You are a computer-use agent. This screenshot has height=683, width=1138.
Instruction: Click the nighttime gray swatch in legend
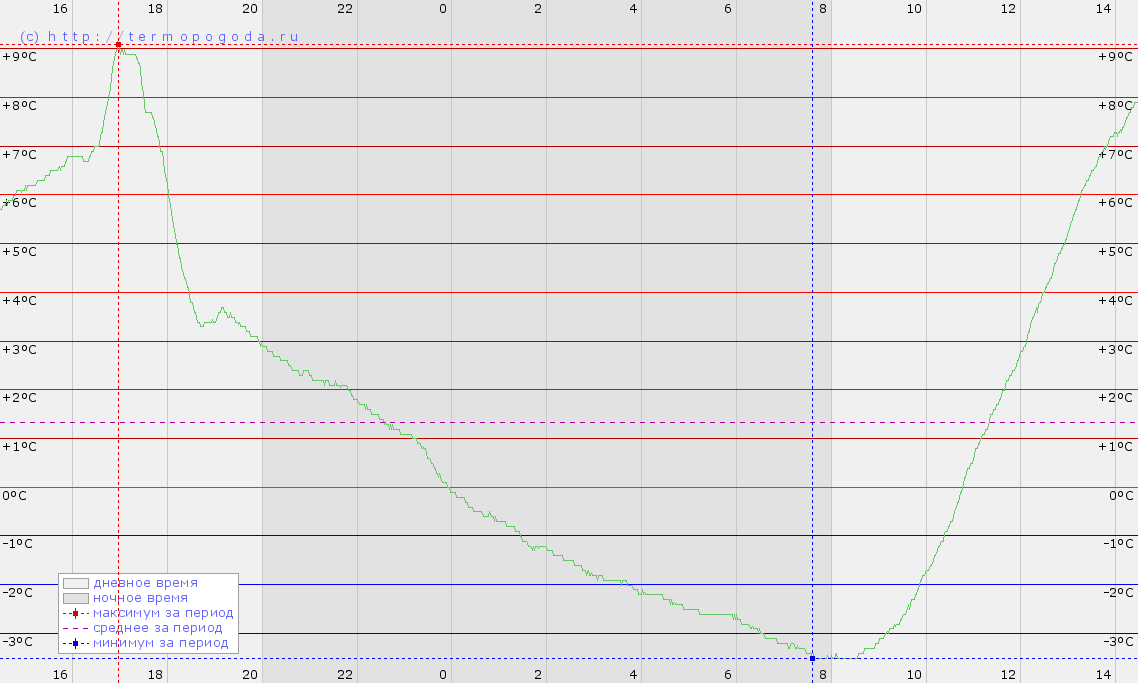coord(75,598)
